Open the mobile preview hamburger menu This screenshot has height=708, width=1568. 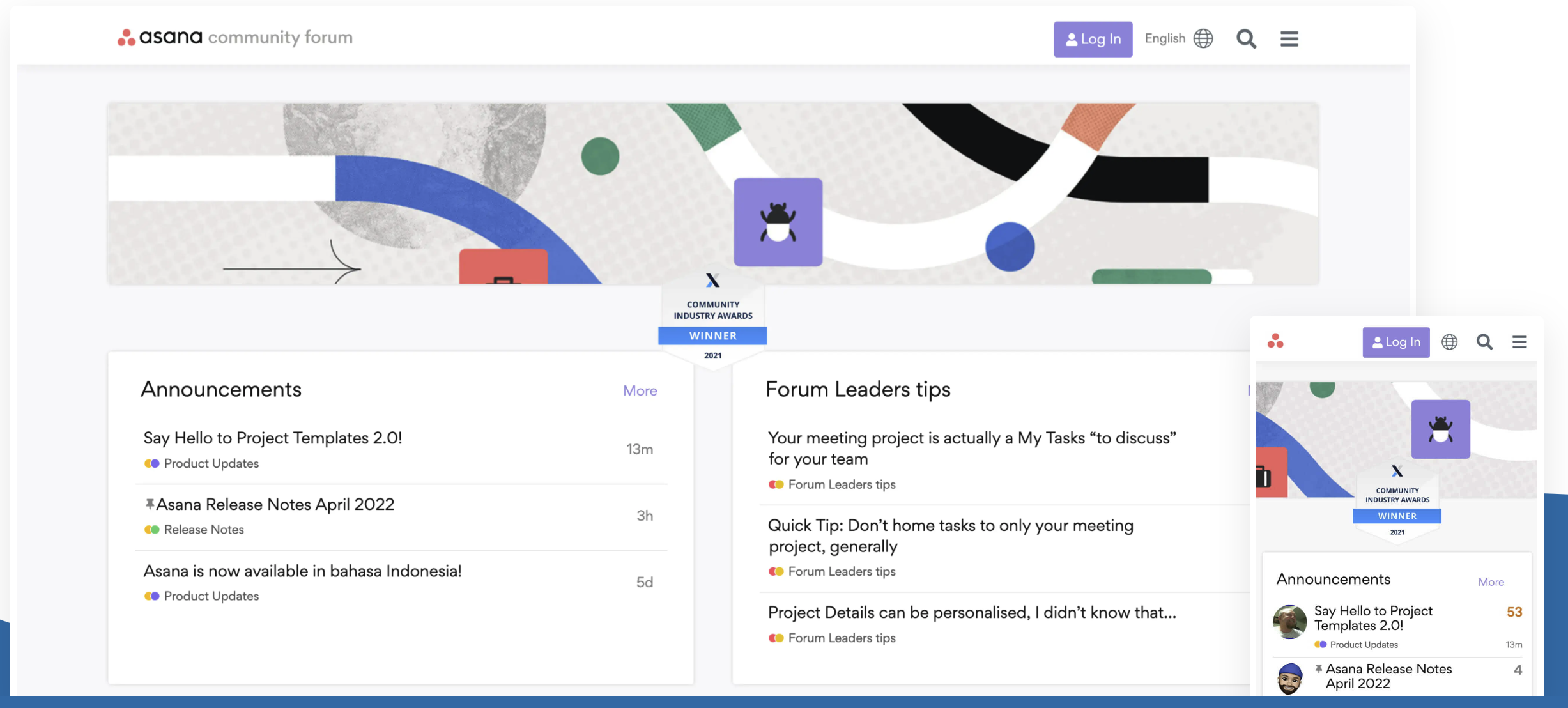pos(1519,342)
